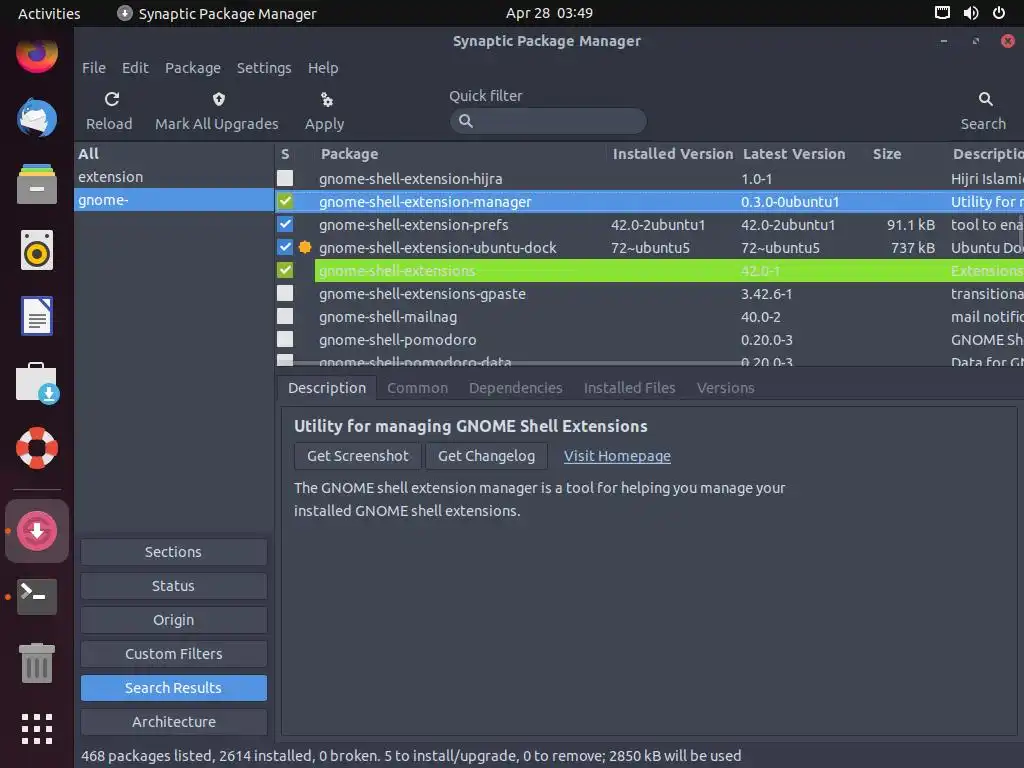This screenshot has width=1024, height=768.
Task: Switch to the Versions tab
Action: click(726, 388)
